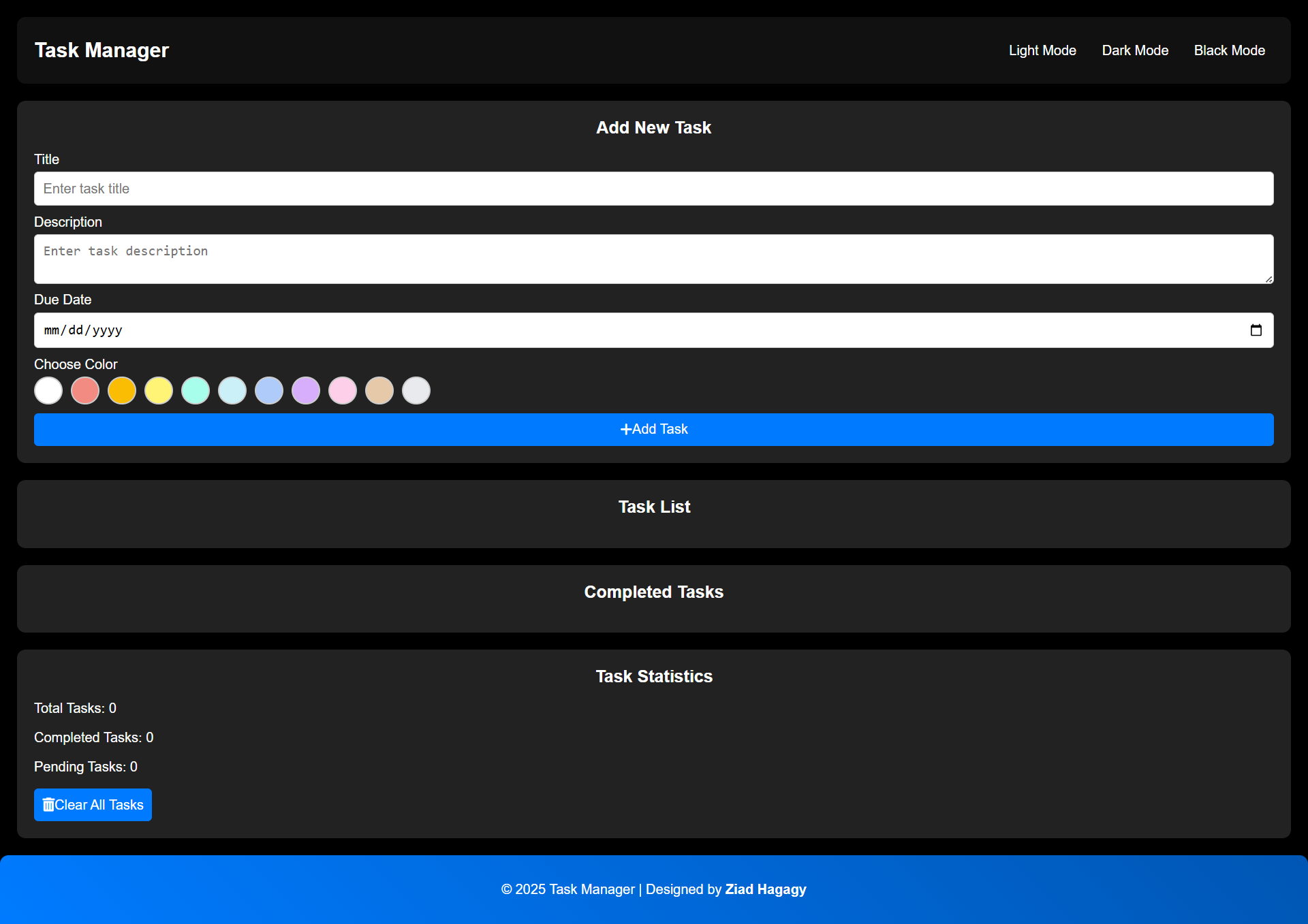
Task: Click the Total Tasks: 0 statistic
Action: pos(75,708)
